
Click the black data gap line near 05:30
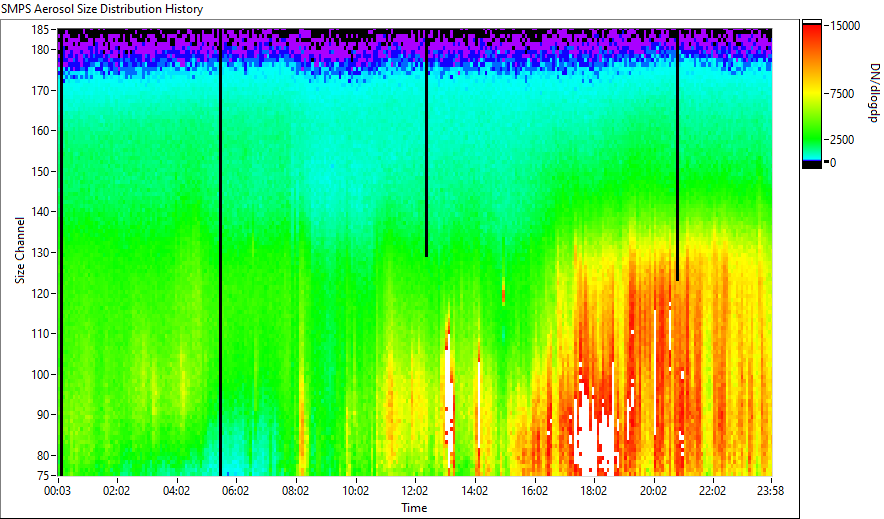point(220,252)
